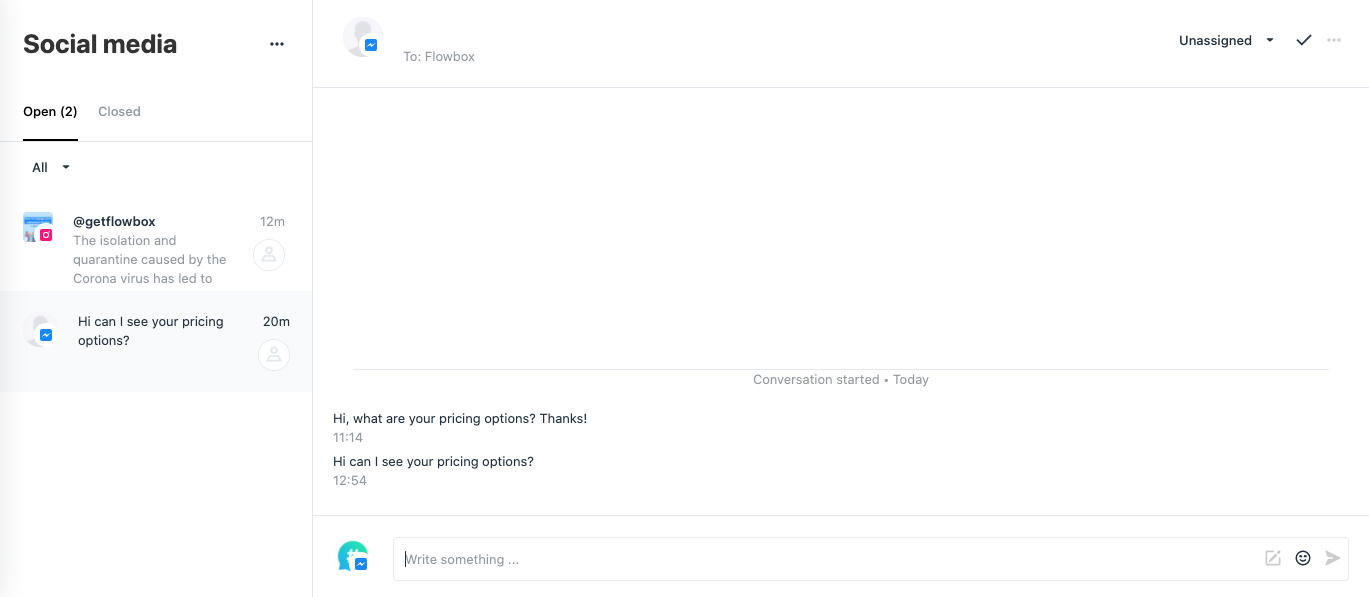Click assignee icon on @getflowbox conversation

(x=269, y=255)
